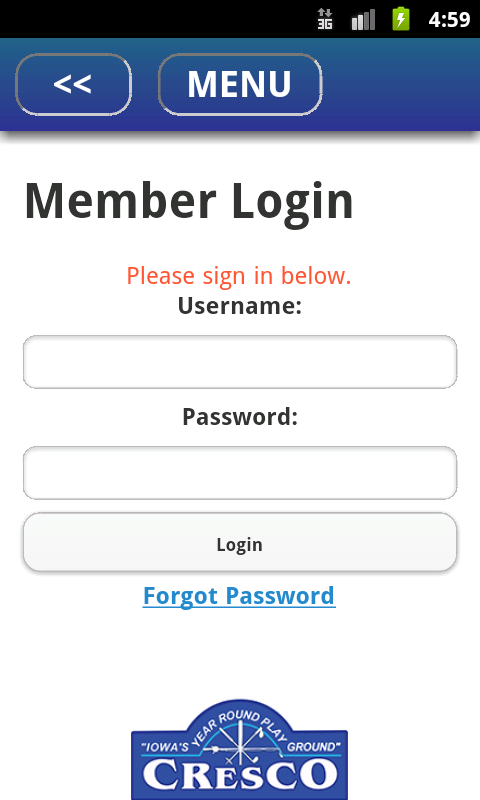Click the Member Login heading

[189, 202]
